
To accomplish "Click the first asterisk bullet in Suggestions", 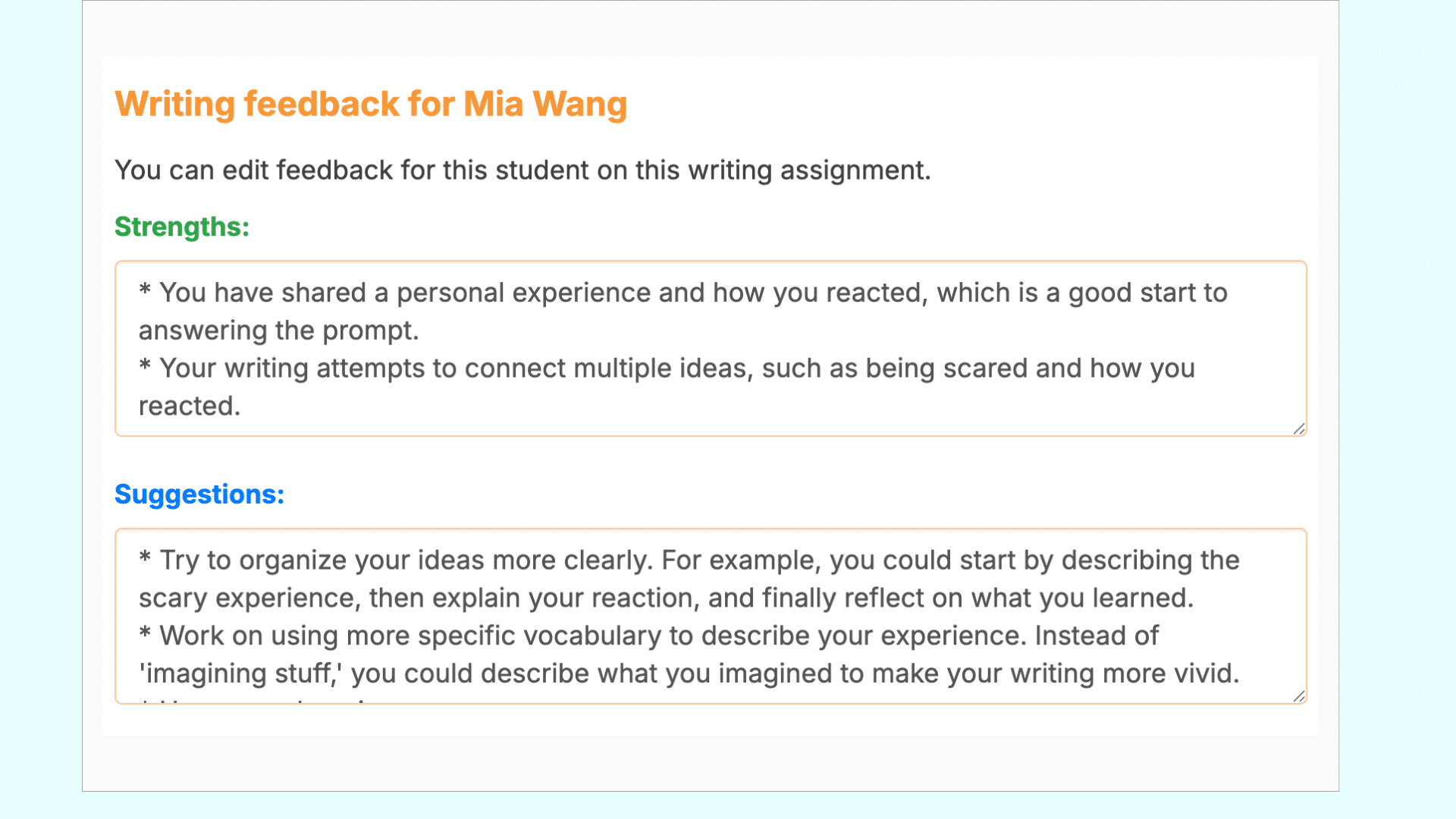I will (x=145, y=559).
